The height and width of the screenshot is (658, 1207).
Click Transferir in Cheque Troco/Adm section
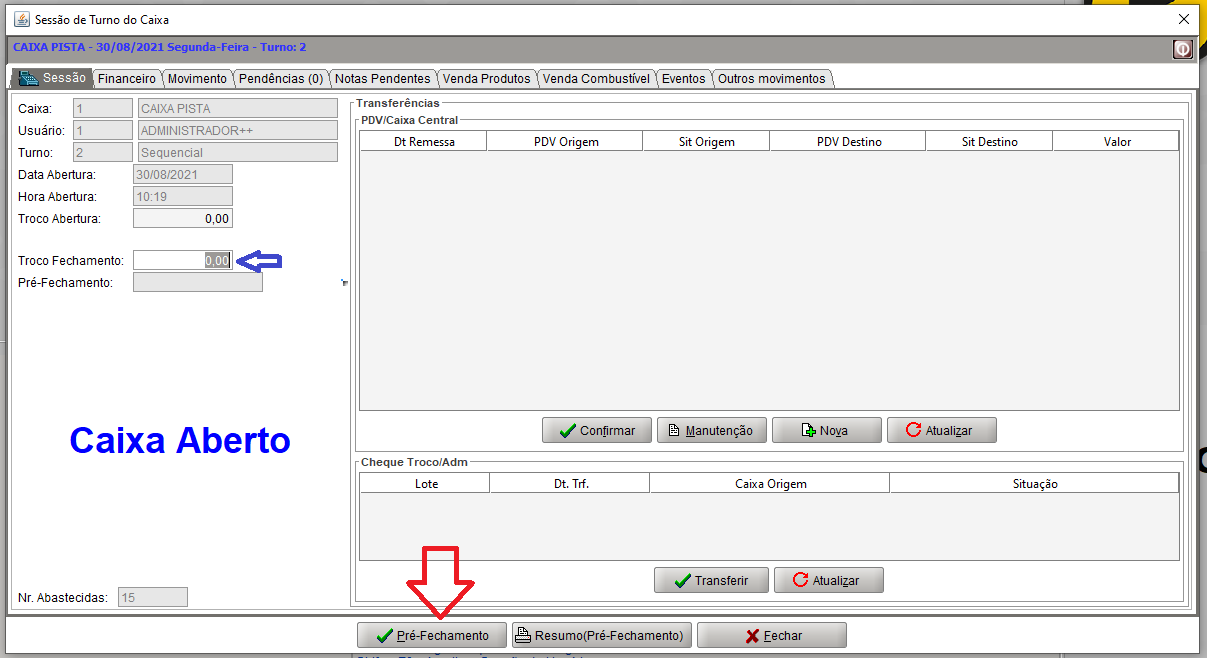click(x=711, y=580)
